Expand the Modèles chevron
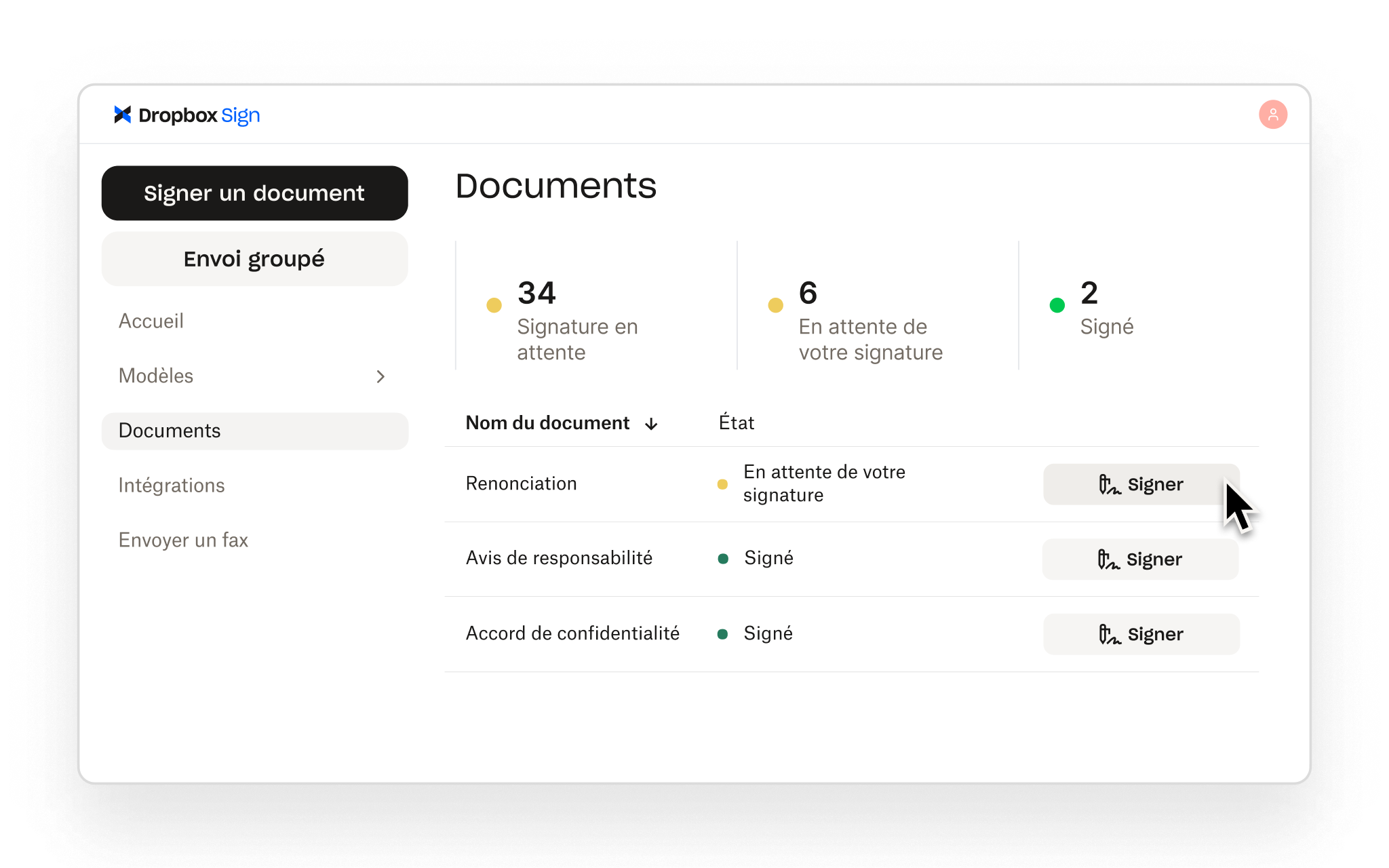 [x=380, y=376]
